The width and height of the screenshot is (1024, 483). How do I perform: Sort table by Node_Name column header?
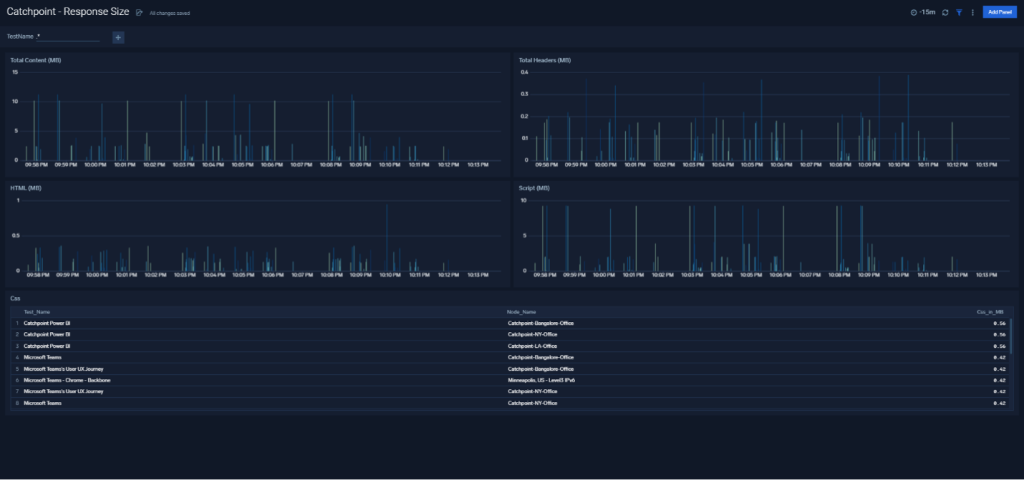point(522,312)
